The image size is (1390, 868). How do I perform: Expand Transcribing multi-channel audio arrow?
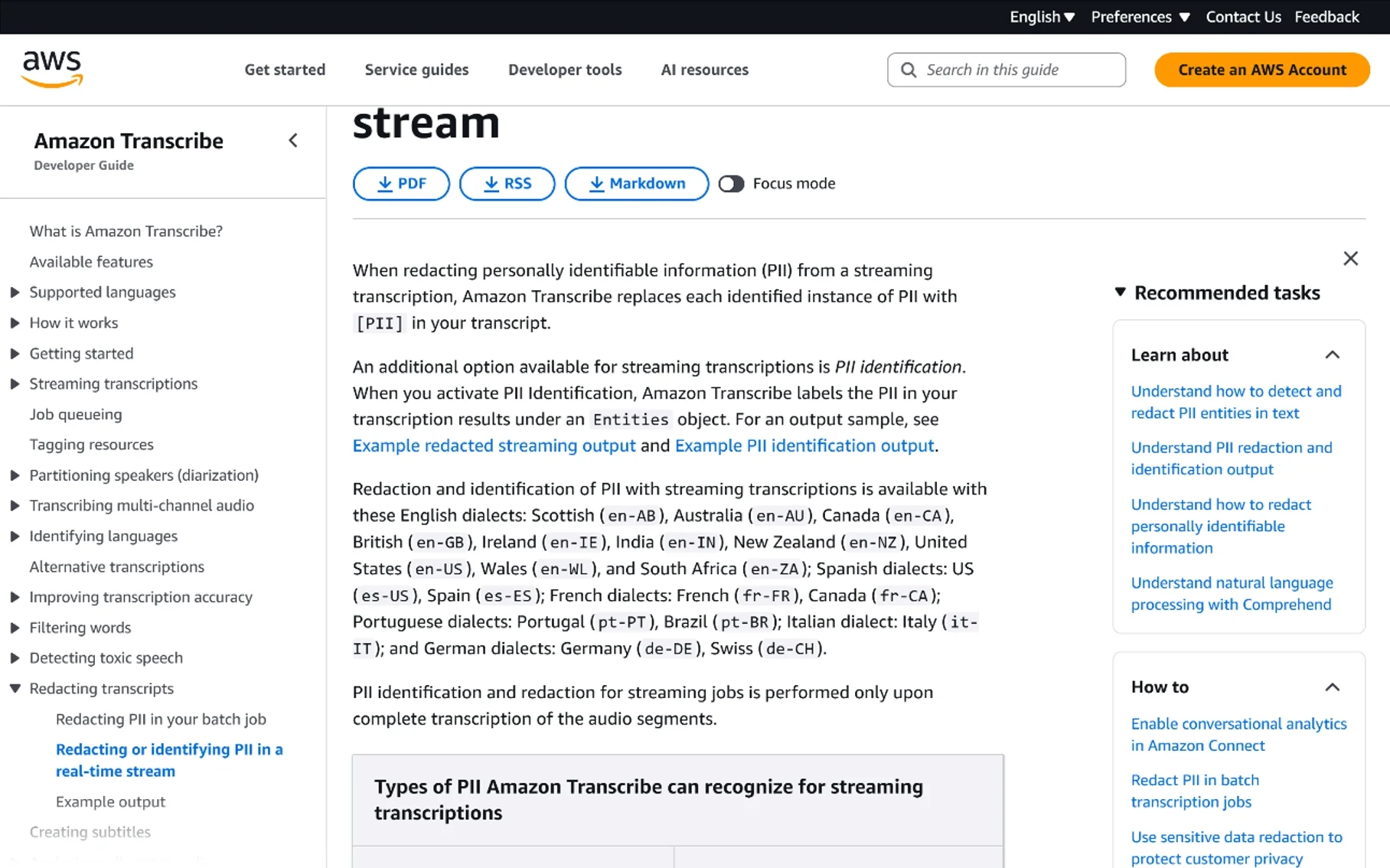15,505
